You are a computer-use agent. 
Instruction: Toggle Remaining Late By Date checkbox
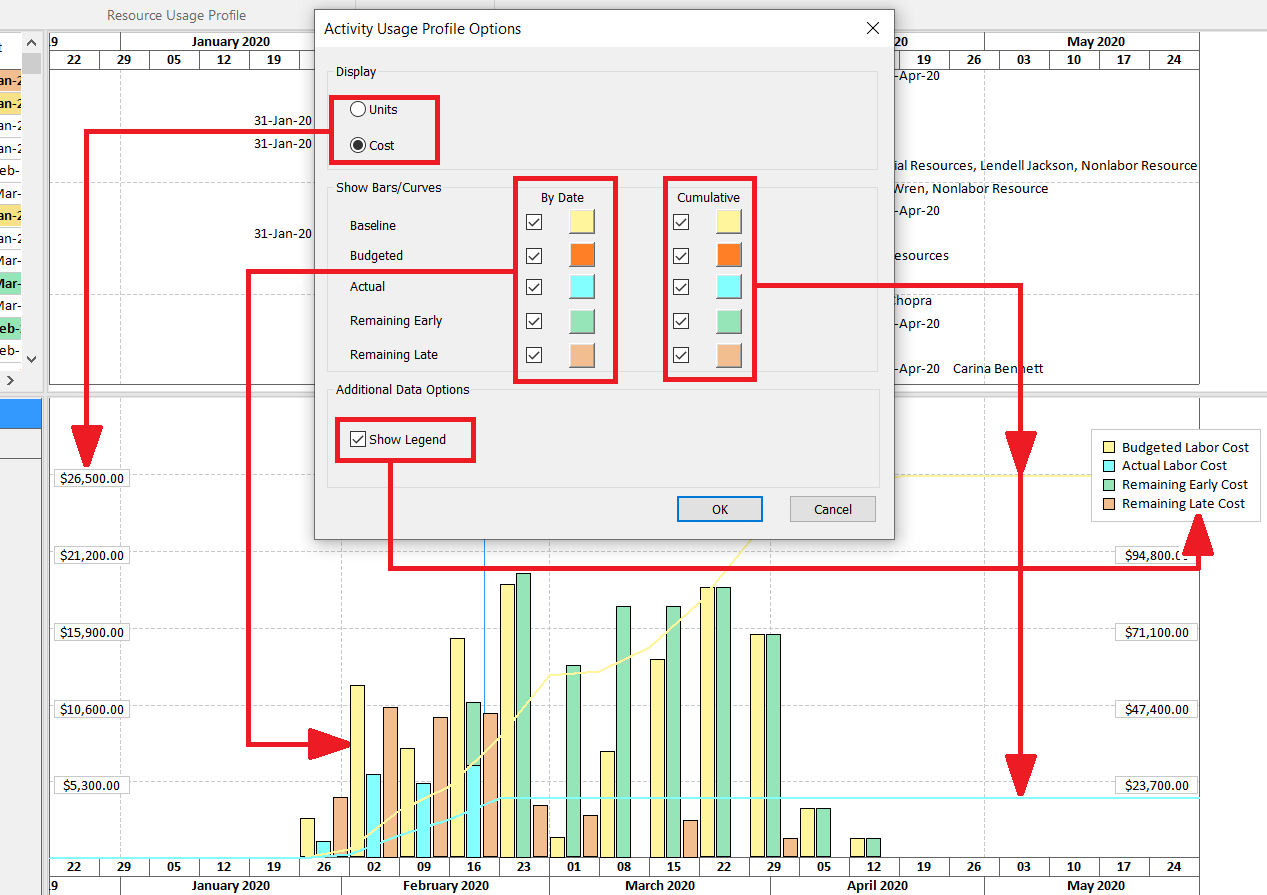[533, 354]
